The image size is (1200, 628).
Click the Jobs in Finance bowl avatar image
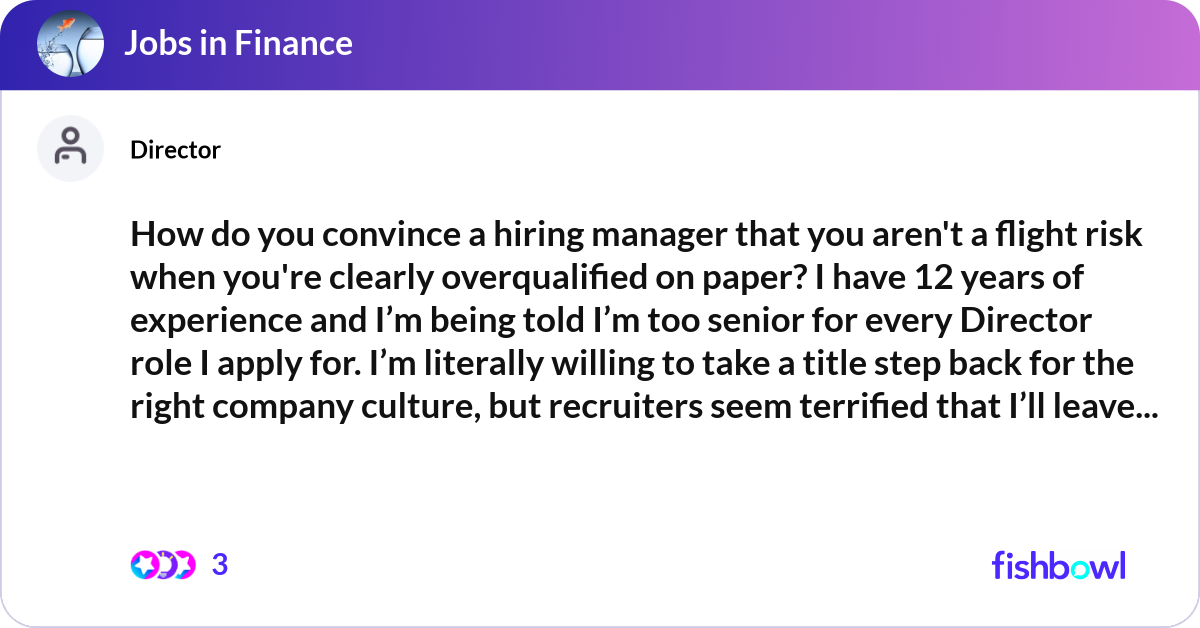[x=70, y=43]
